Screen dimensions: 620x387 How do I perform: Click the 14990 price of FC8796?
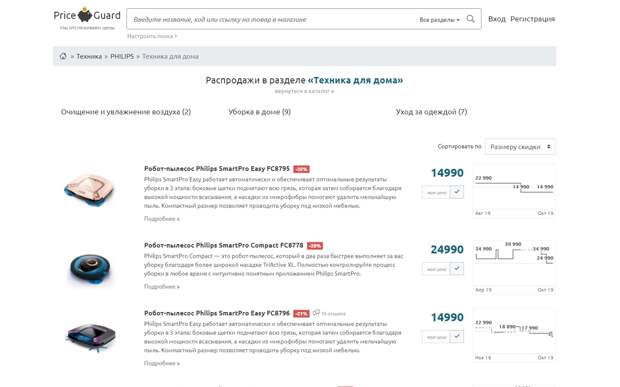(x=447, y=317)
